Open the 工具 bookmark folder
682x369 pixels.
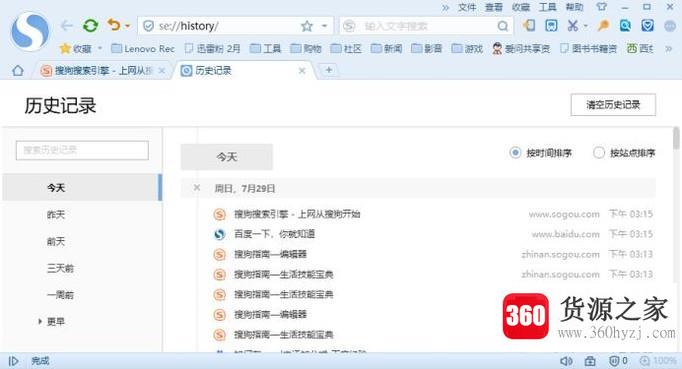[x=265, y=48]
